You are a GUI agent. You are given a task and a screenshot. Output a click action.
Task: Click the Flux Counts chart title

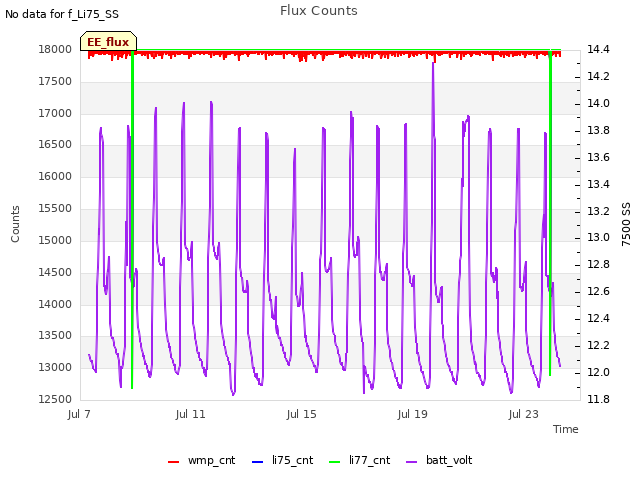click(319, 11)
